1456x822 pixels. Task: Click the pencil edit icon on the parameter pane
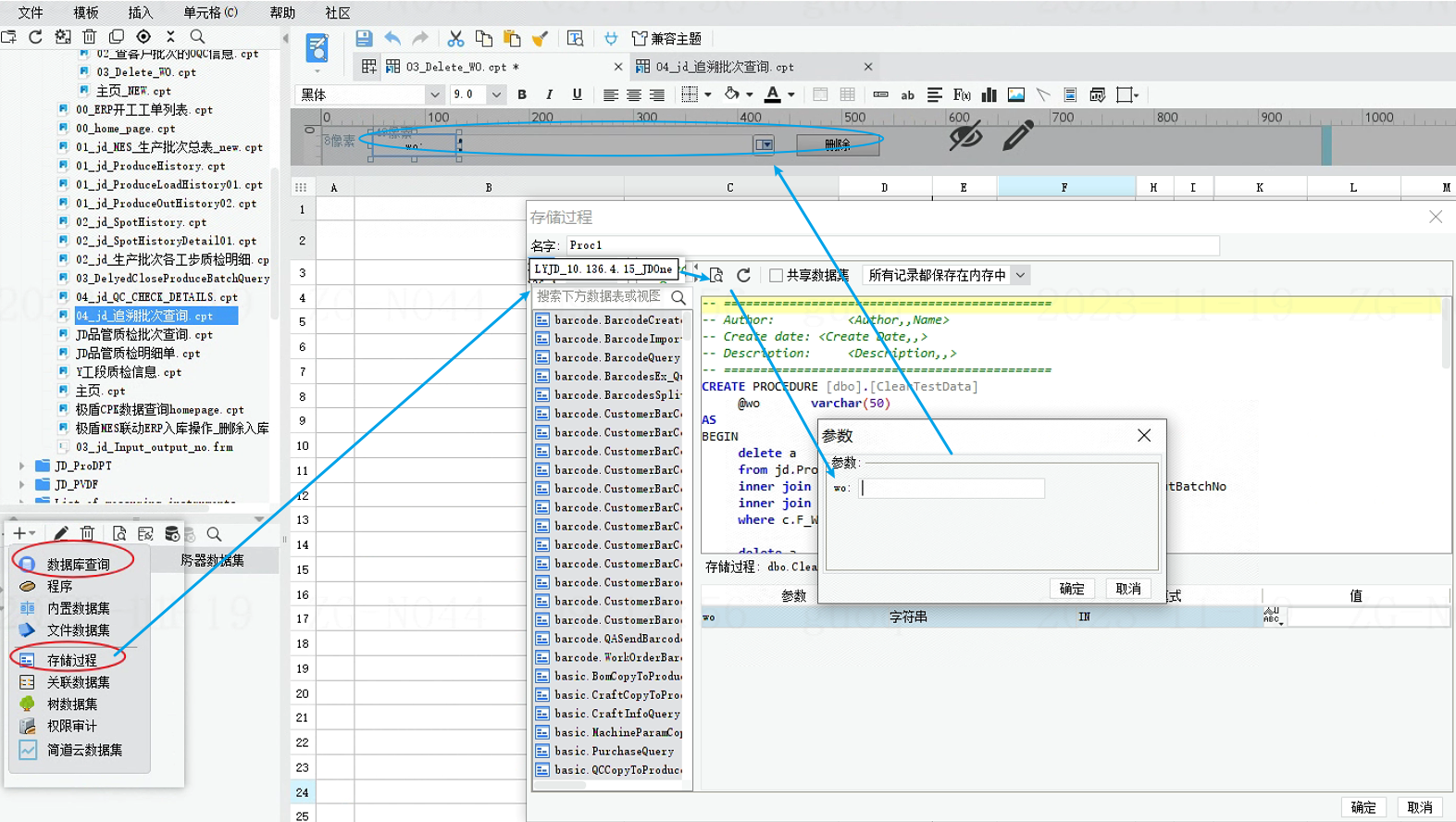[x=1017, y=135]
